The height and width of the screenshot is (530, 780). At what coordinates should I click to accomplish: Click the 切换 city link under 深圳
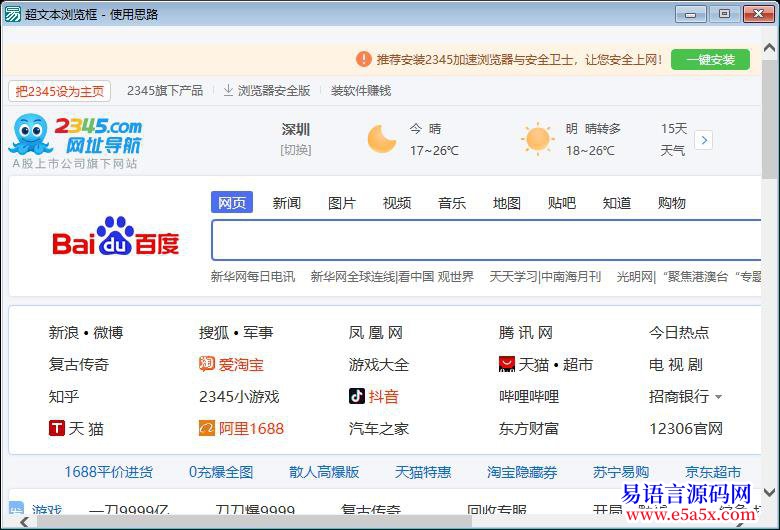click(x=296, y=150)
